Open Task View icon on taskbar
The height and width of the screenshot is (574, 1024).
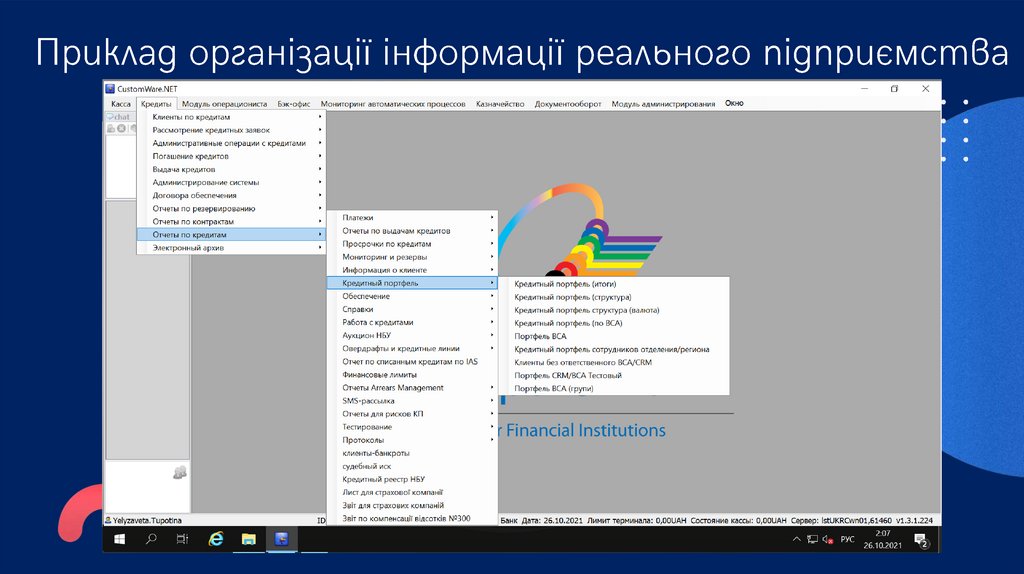(x=182, y=539)
